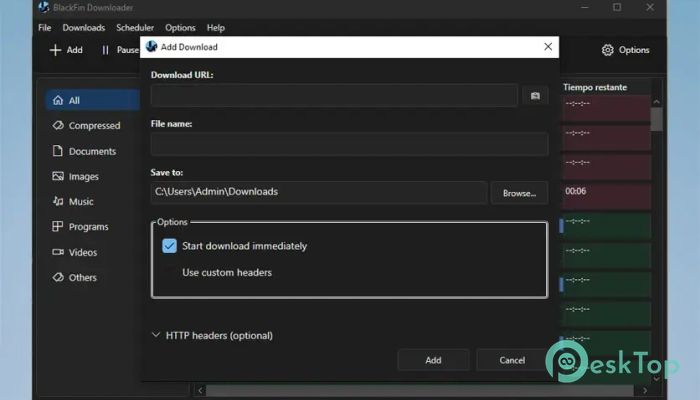Viewport: 700px width, 400px height.
Task: Close the Add Download dialog
Action: [x=548, y=46]
